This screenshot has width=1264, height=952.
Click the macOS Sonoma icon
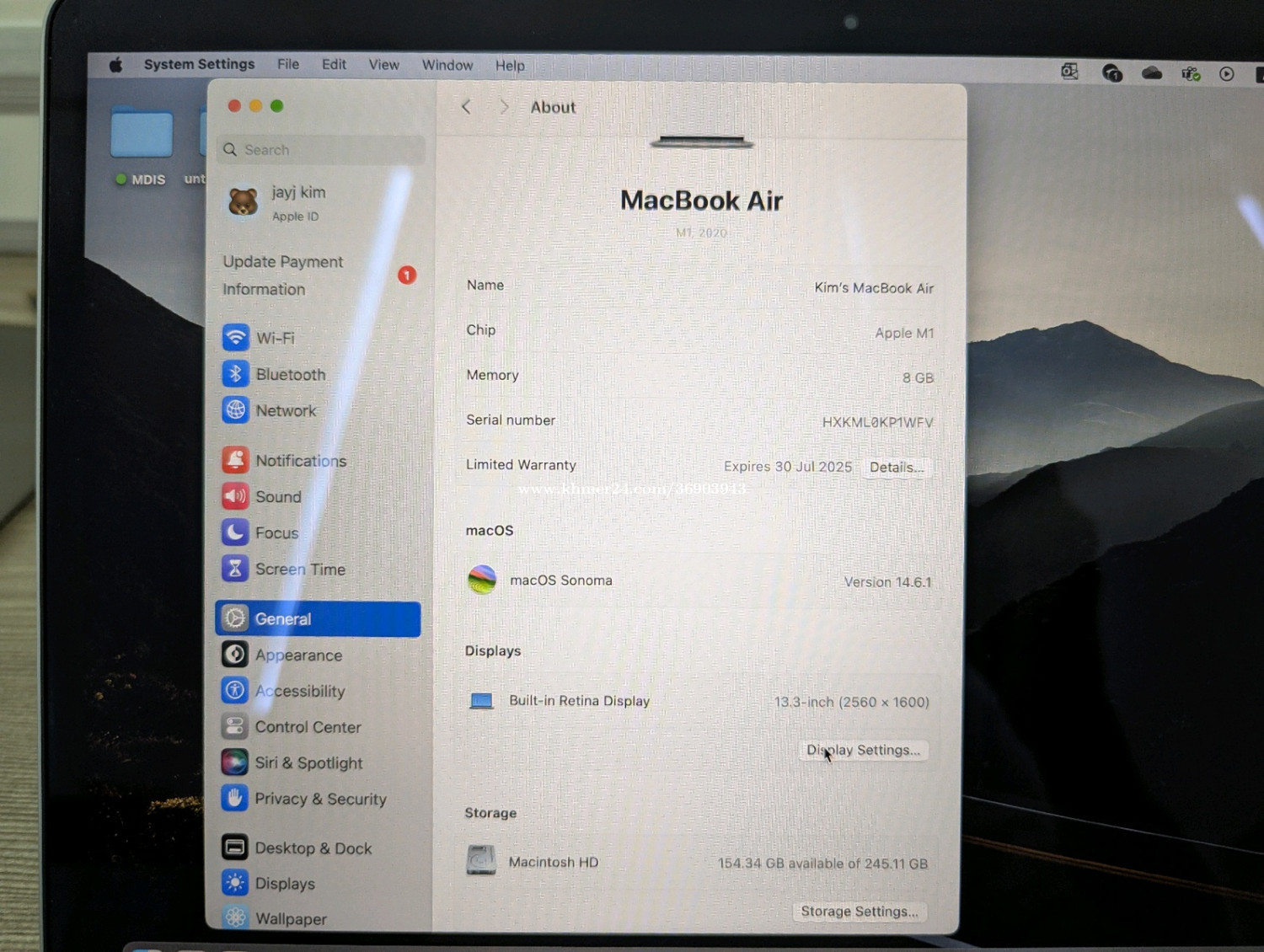(482, 580)
